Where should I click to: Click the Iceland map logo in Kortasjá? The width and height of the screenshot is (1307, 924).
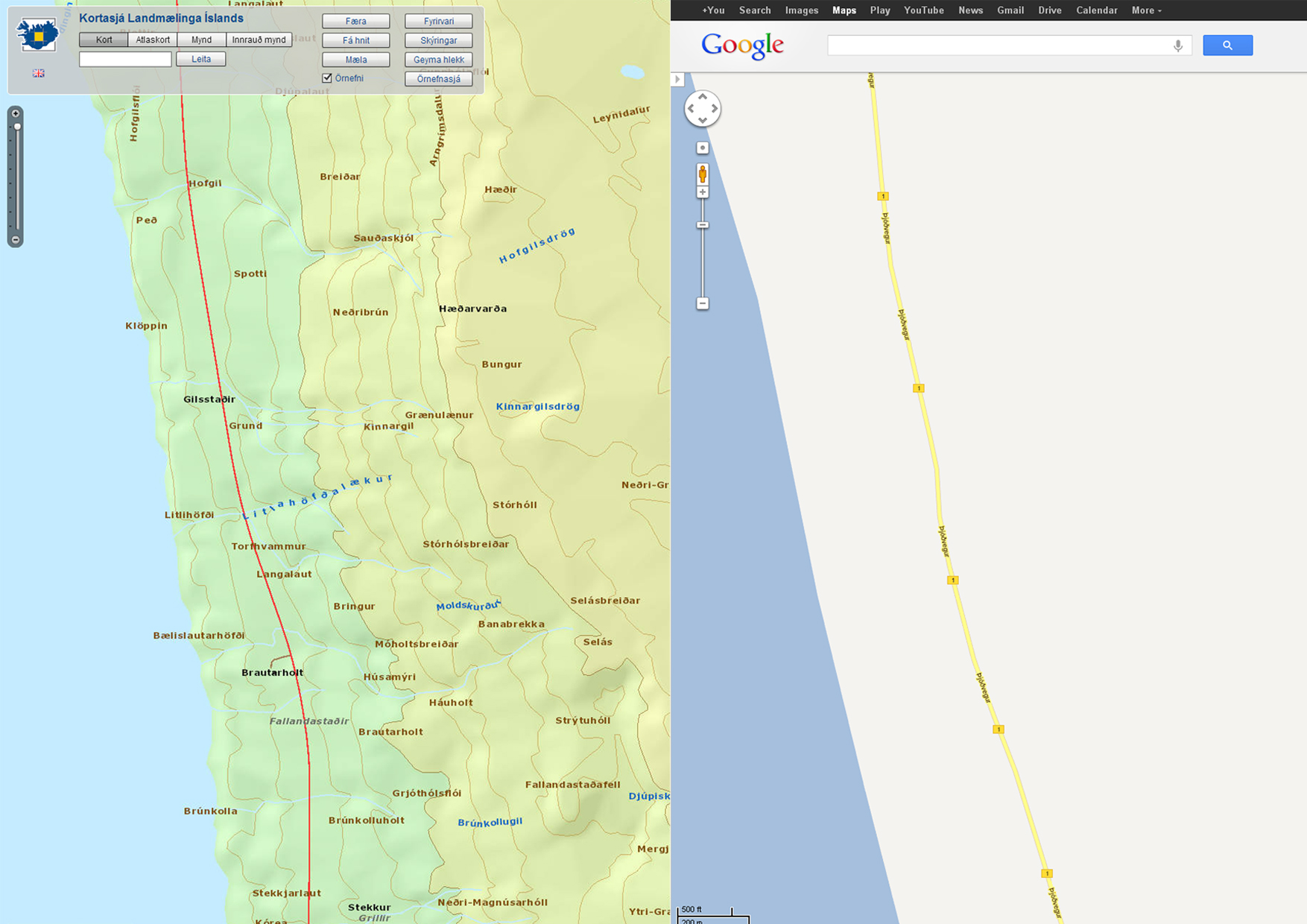[x=37, y=34]
